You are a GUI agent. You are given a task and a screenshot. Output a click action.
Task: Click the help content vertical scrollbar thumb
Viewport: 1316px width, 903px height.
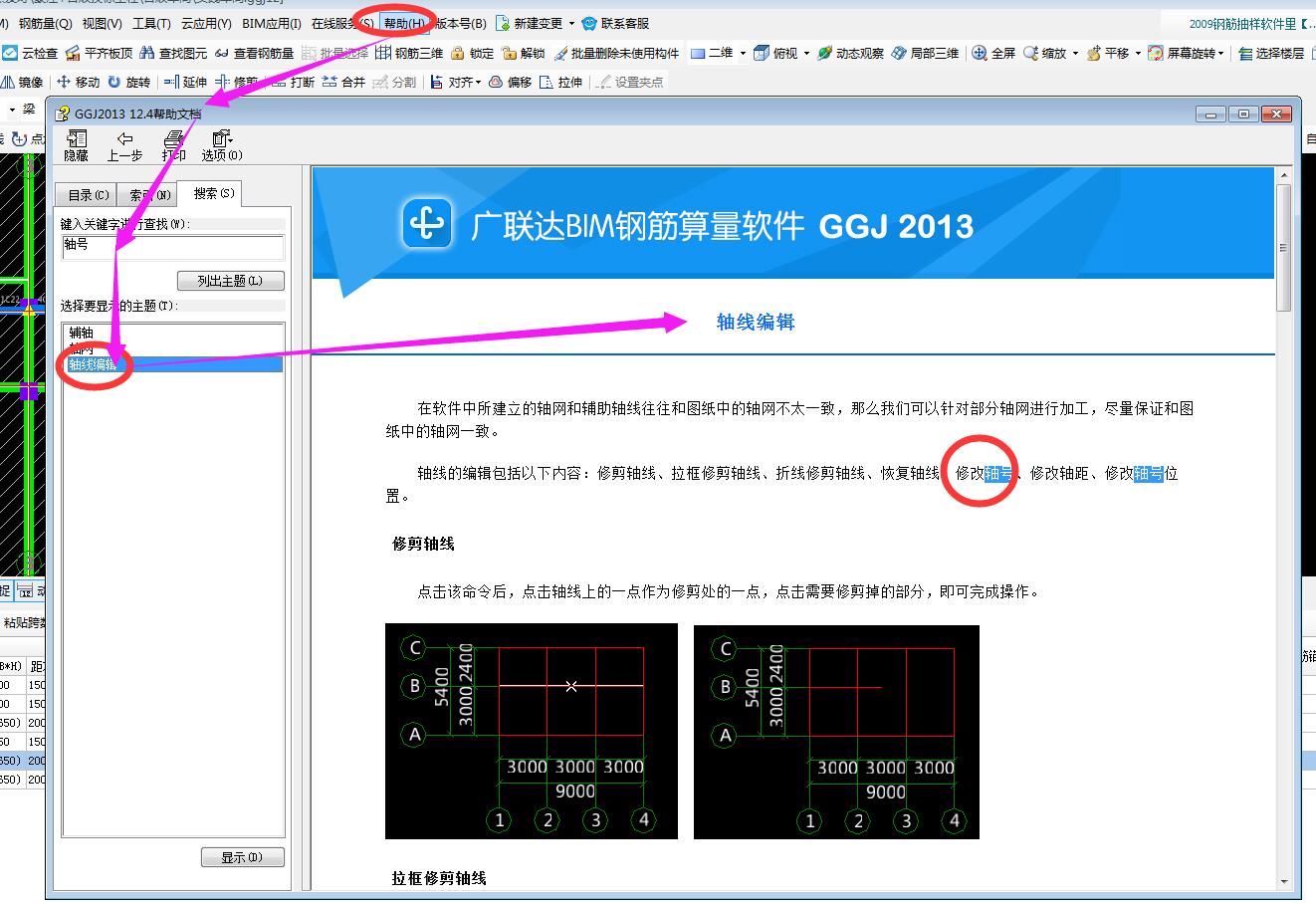pos(1284,247)
